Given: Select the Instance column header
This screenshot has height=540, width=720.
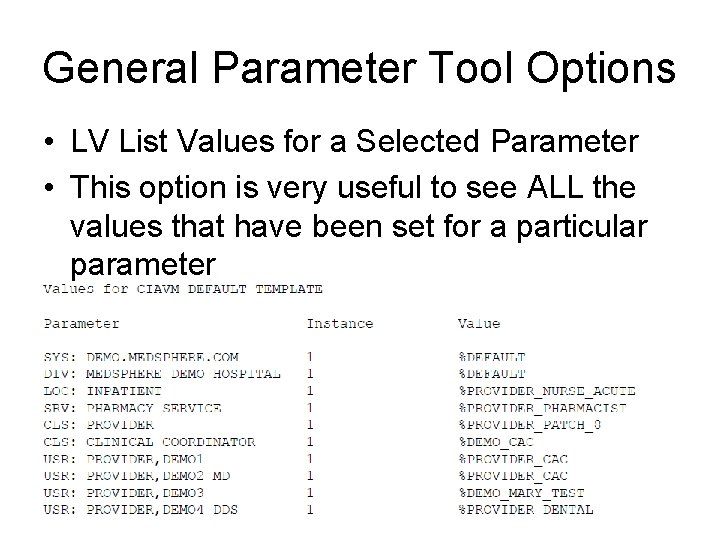Looking at the screenshot, I should point(339,323).
